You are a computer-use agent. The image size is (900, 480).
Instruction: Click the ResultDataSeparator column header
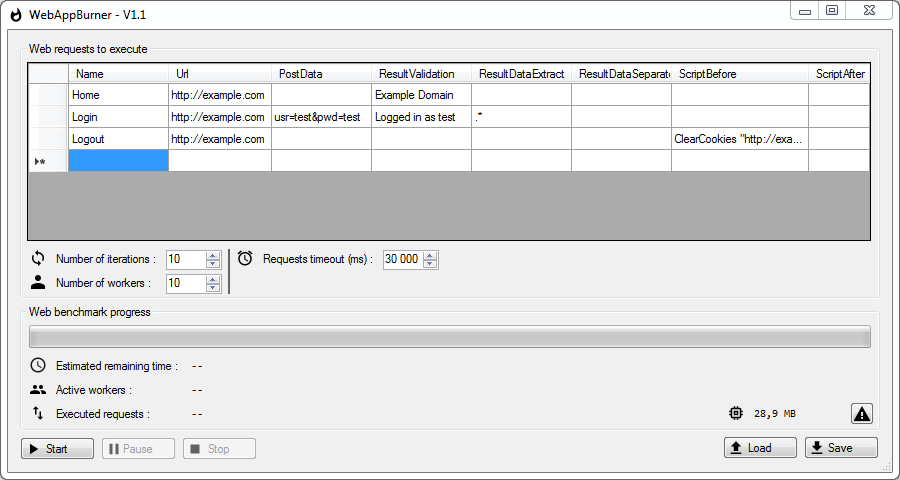coord(621,73)
